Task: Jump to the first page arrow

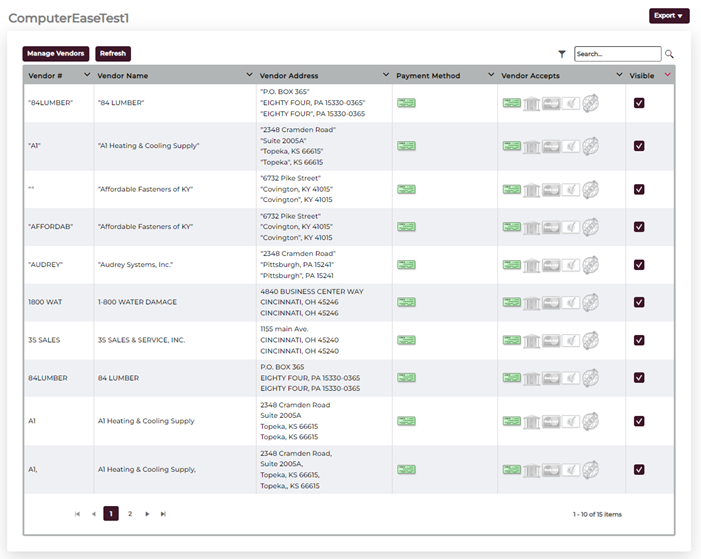Action: [x=77, y=514]
